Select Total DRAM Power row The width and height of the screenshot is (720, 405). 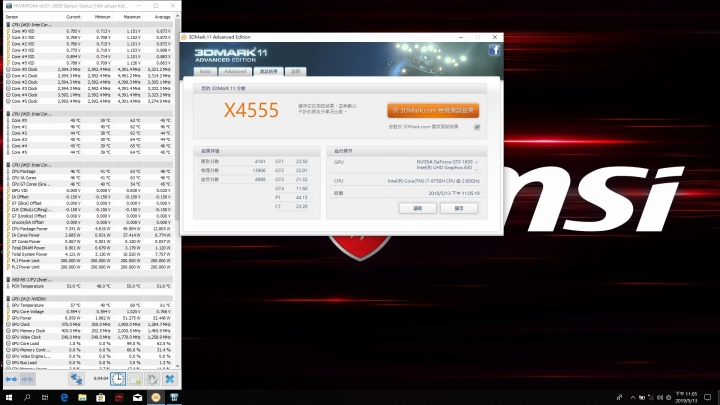click(x=89, y=248)
